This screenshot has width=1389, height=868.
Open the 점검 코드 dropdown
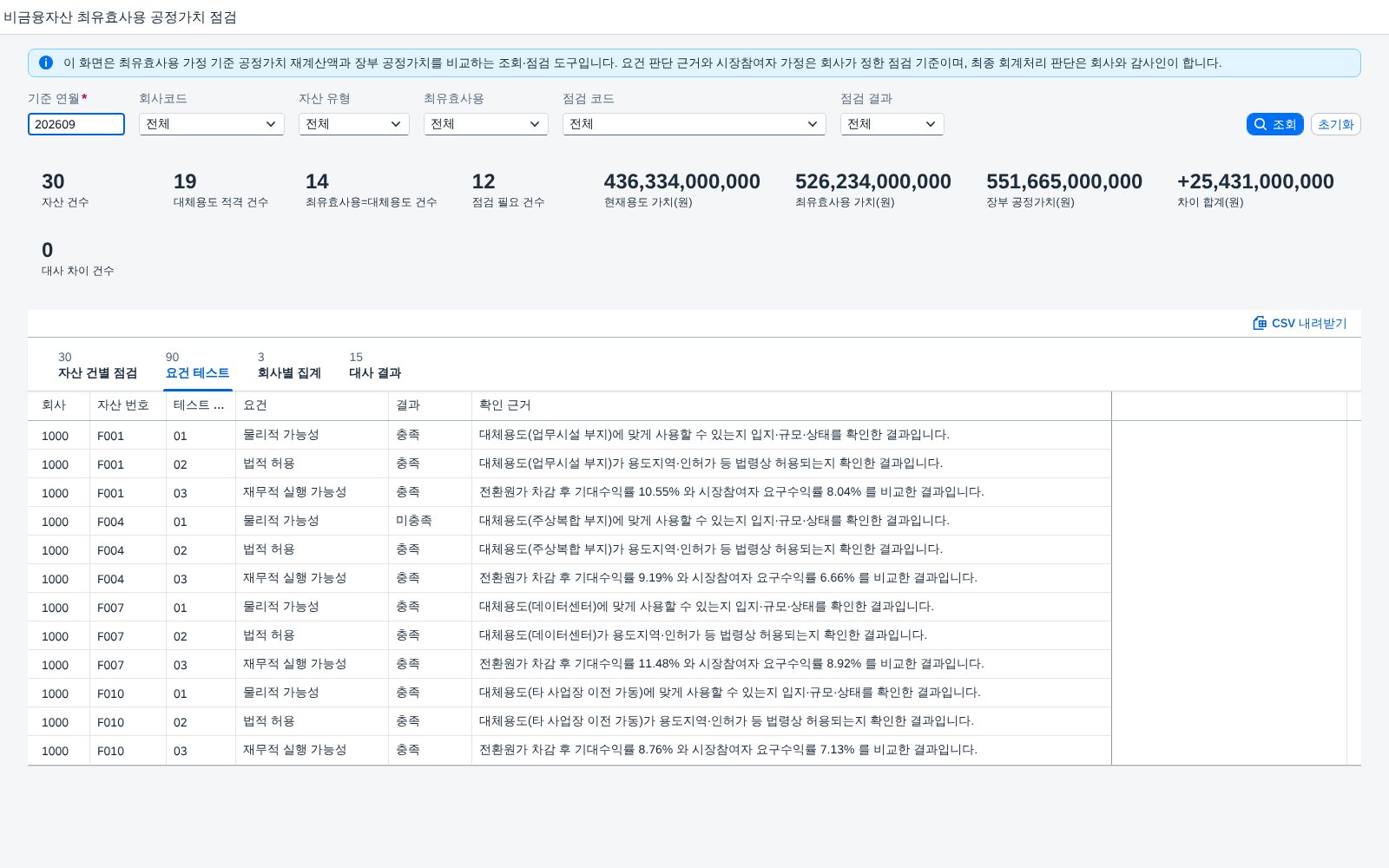[x=694, y=124]
